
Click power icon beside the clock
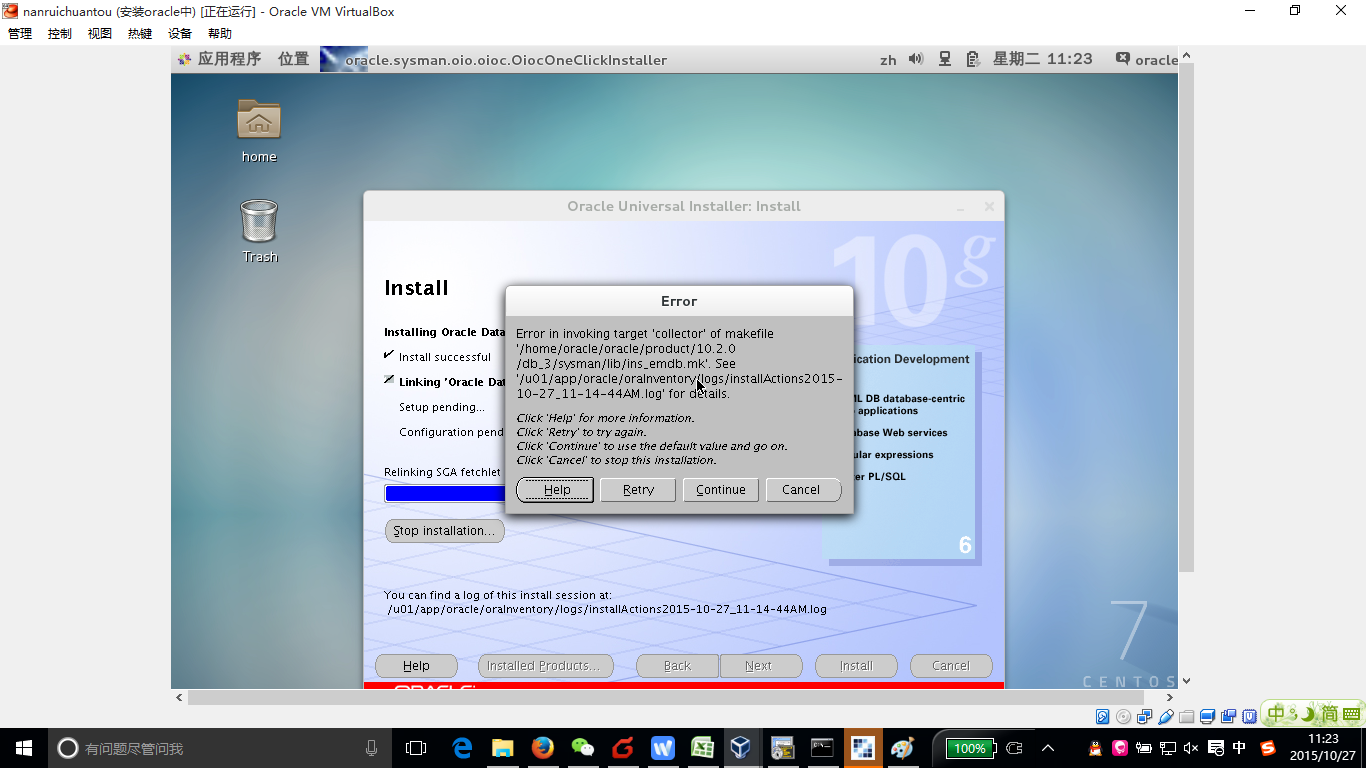(973, 59)
